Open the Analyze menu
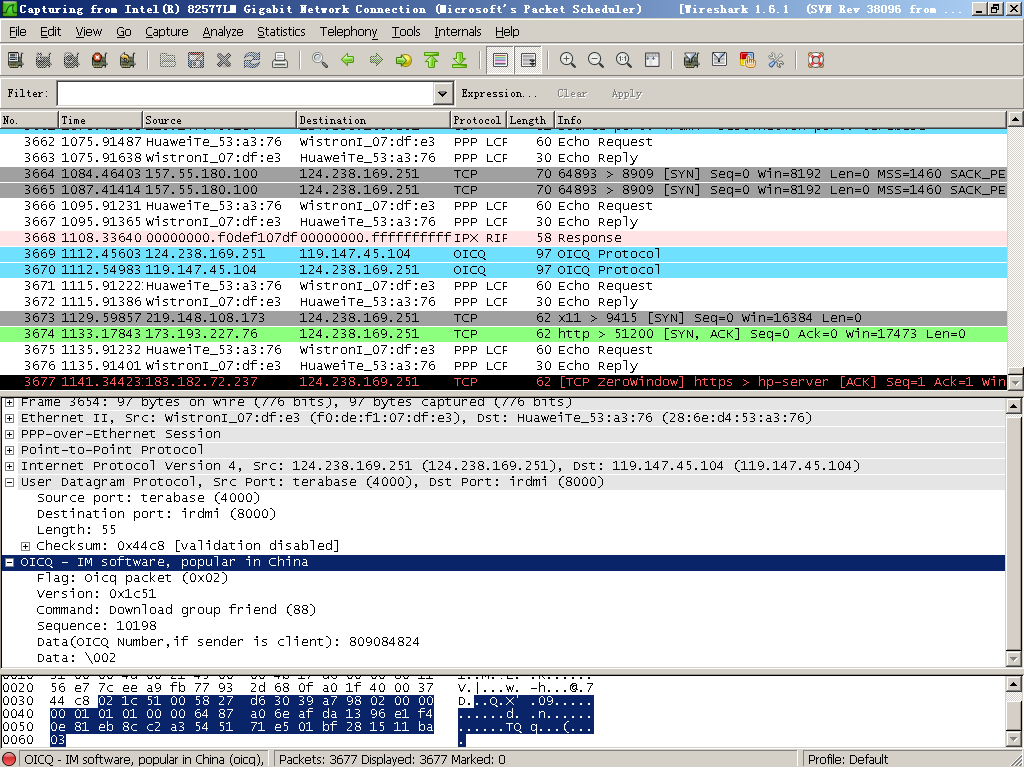This screenshot has height=768, width=1024. coord(223,31)
